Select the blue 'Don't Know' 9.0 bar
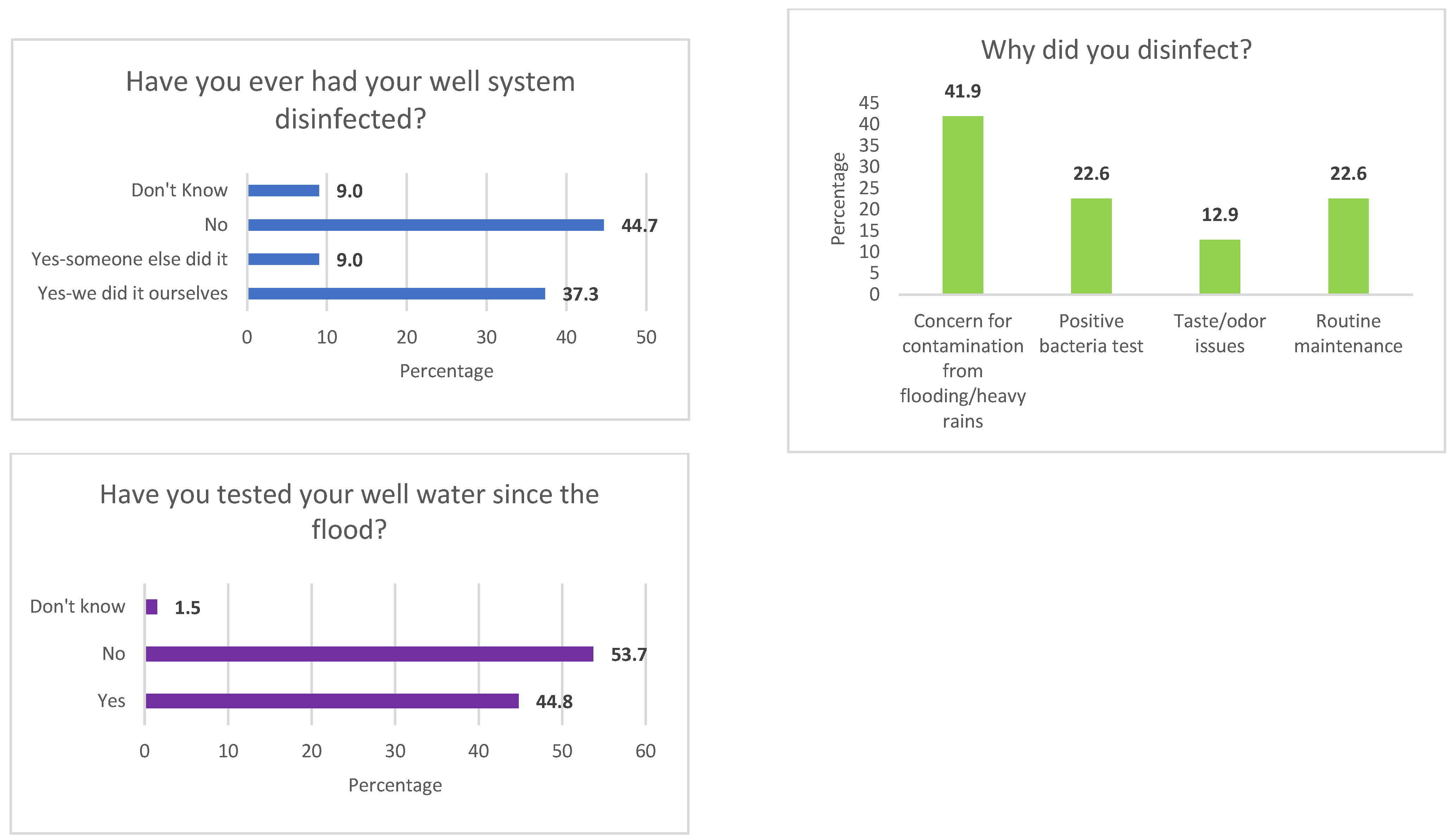This screenshot has width=1454, height=840. pos(283,190)
